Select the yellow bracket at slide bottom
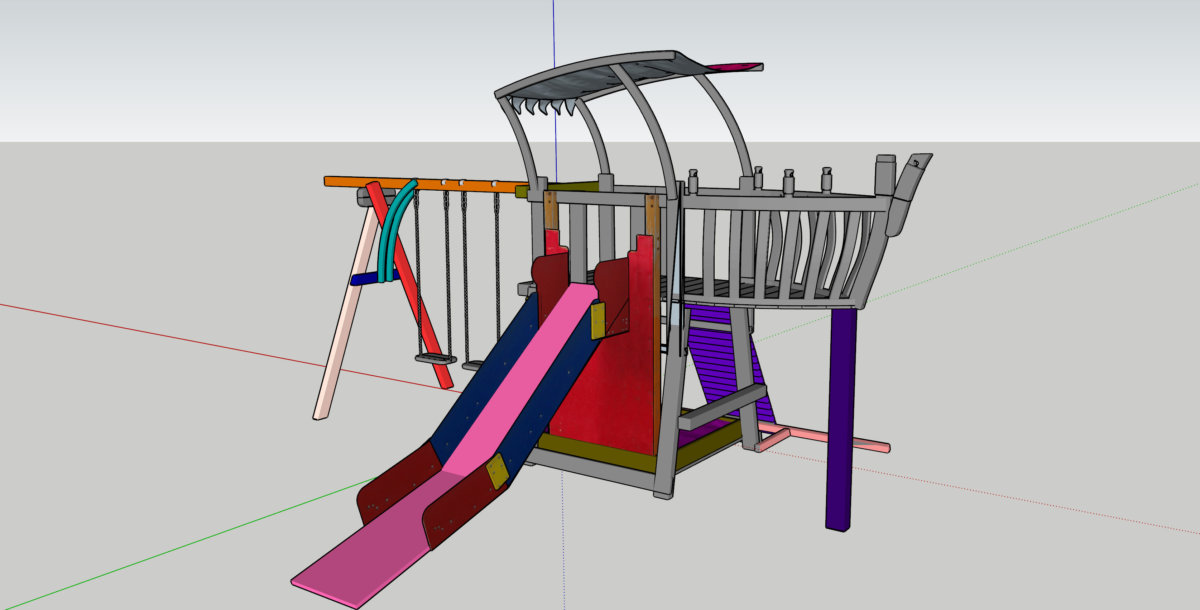 pos(497,472)
